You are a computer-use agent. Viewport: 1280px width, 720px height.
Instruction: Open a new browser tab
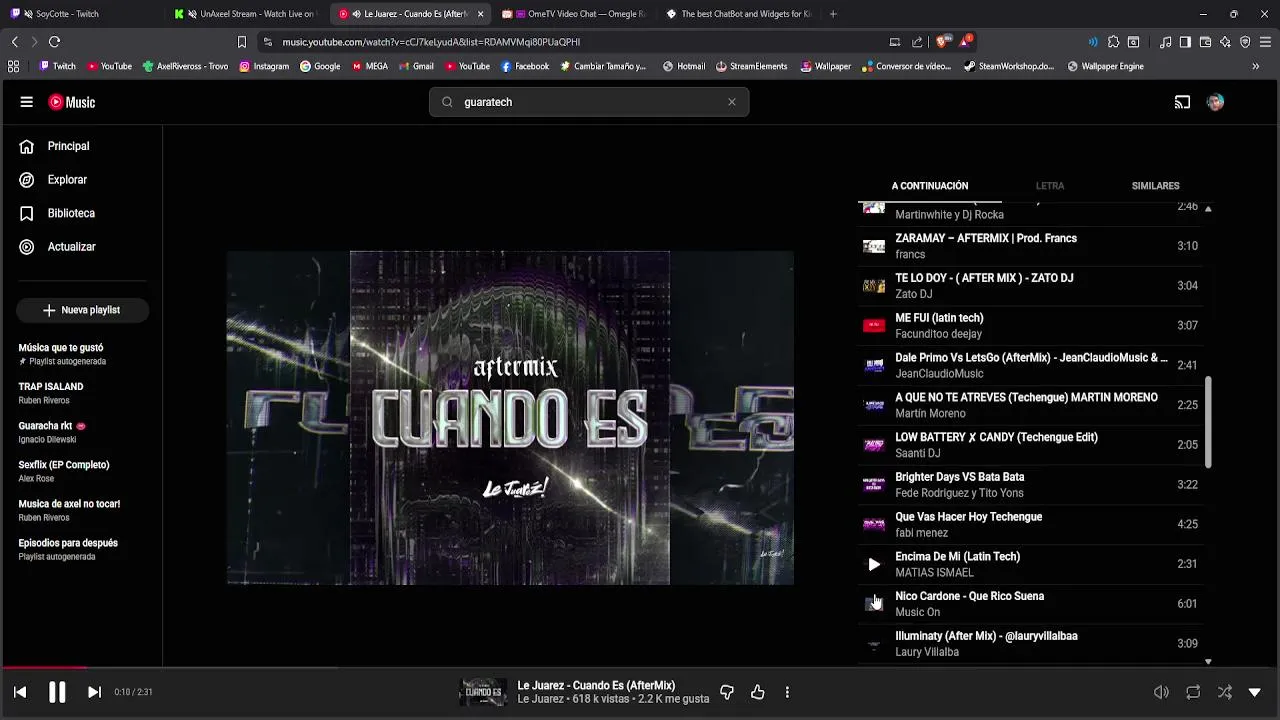833,14
